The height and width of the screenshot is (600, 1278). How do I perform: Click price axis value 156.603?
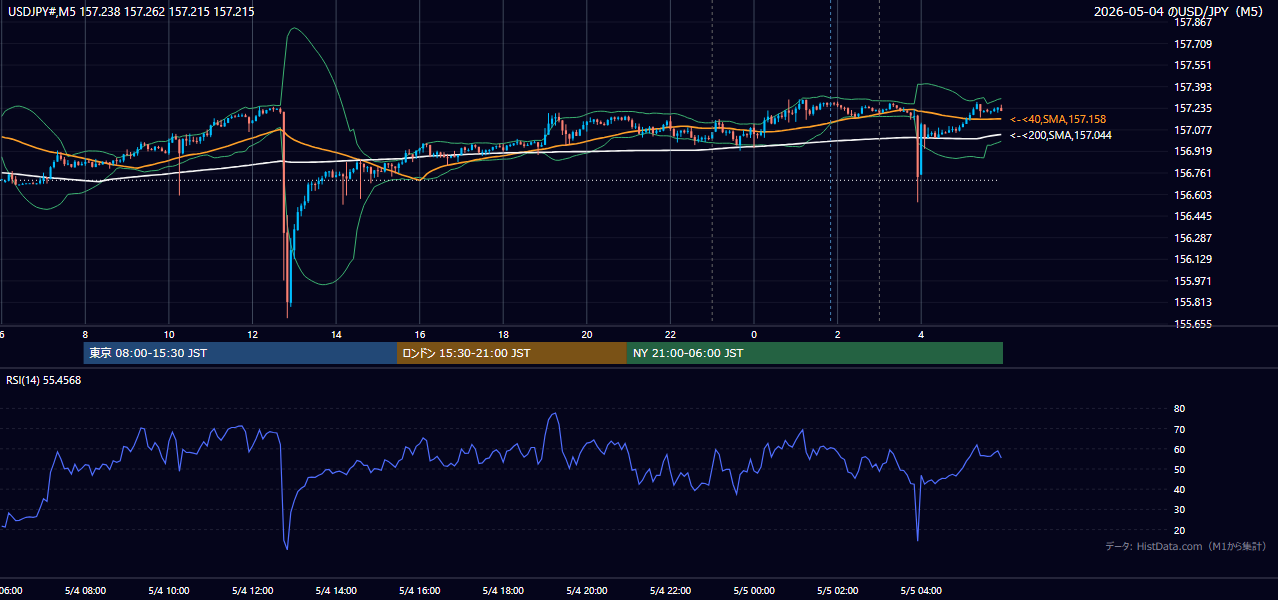(x=1194, y=195)
